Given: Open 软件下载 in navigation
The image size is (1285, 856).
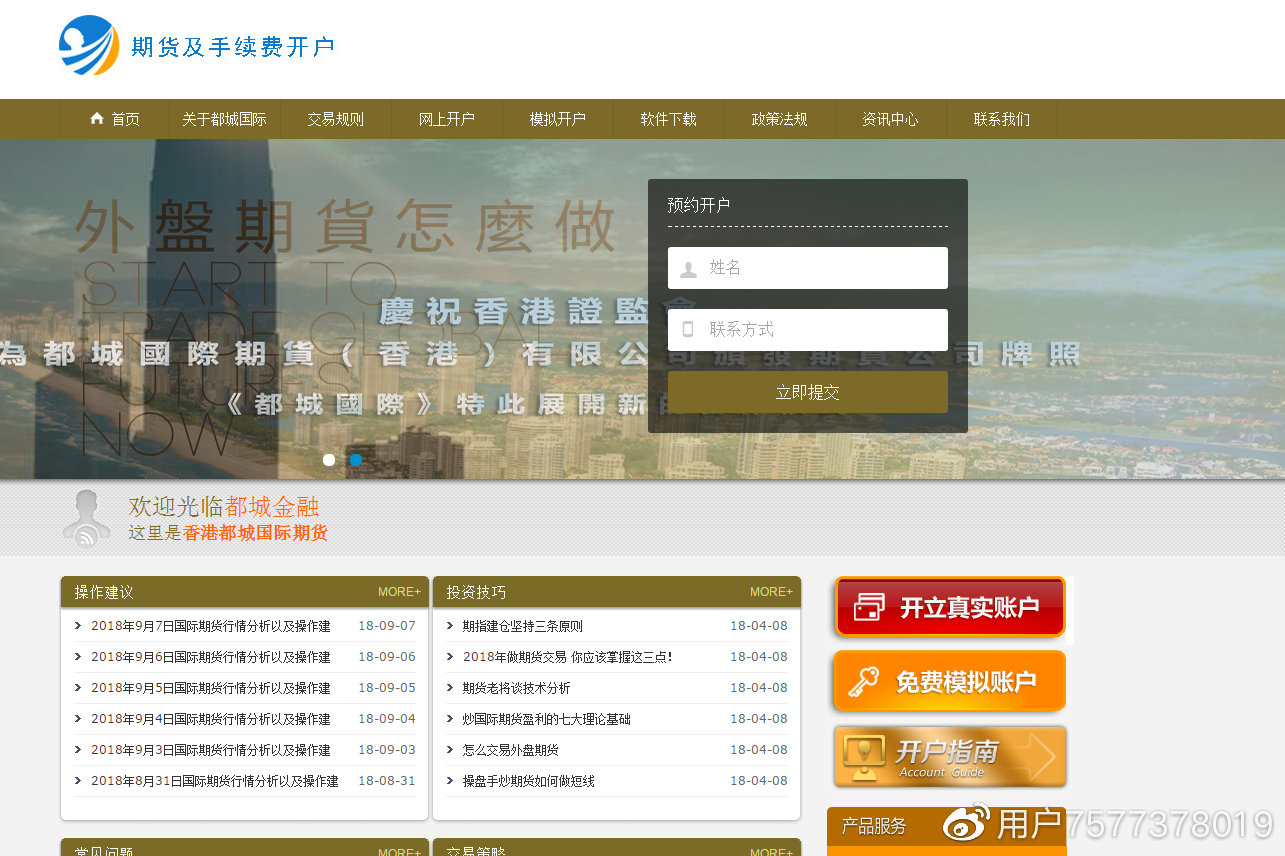Looking at the screenshot, I should pyautogui.click(x=668, y=119).
